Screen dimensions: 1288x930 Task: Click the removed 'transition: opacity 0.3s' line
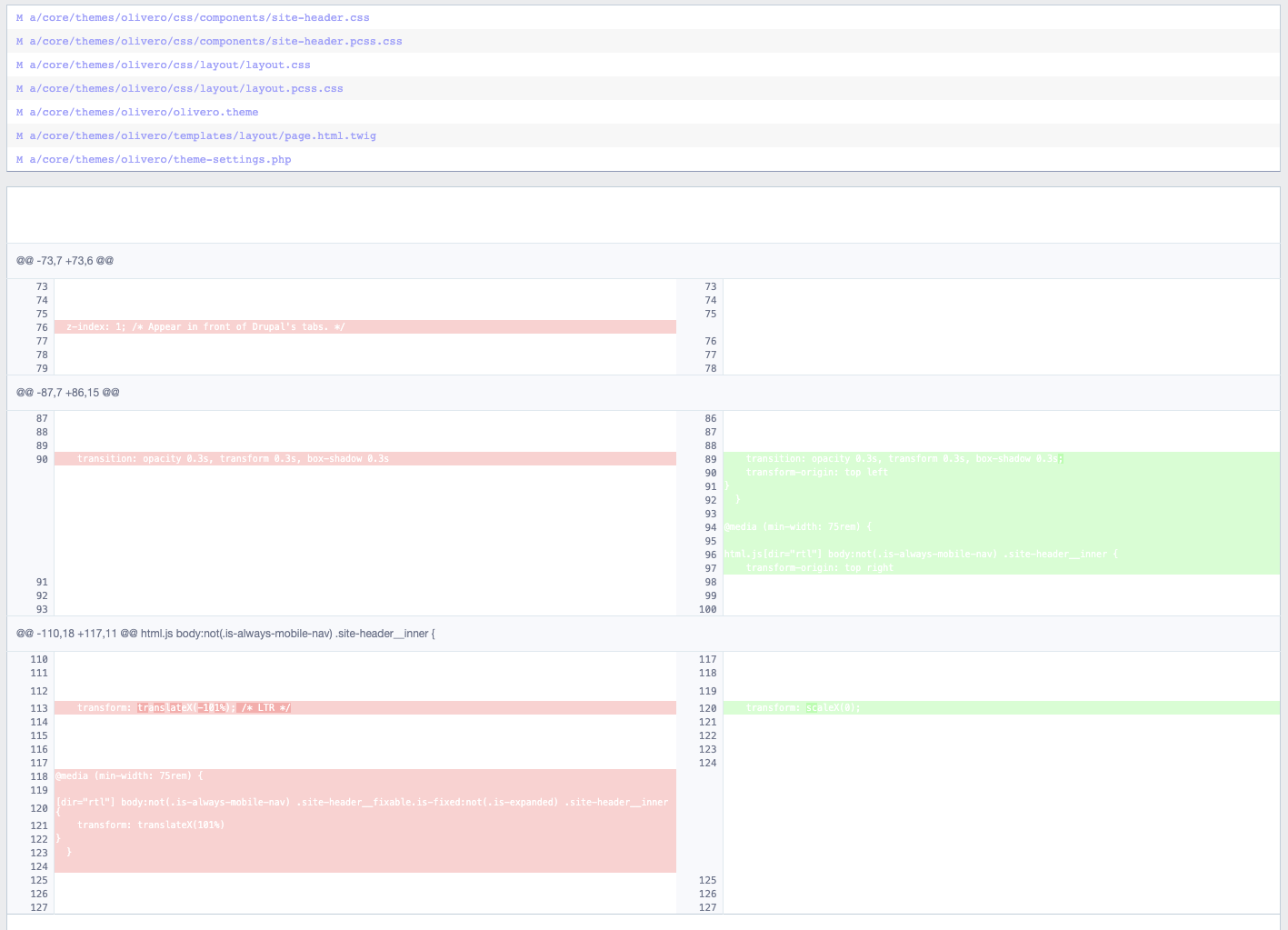pyautogui.click(x=365, y=458)
